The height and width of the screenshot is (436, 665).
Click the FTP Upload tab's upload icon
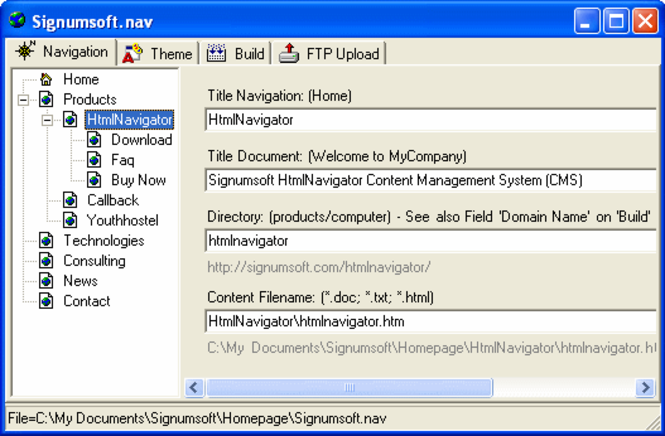pyautogui.click(x=289, y=53)
